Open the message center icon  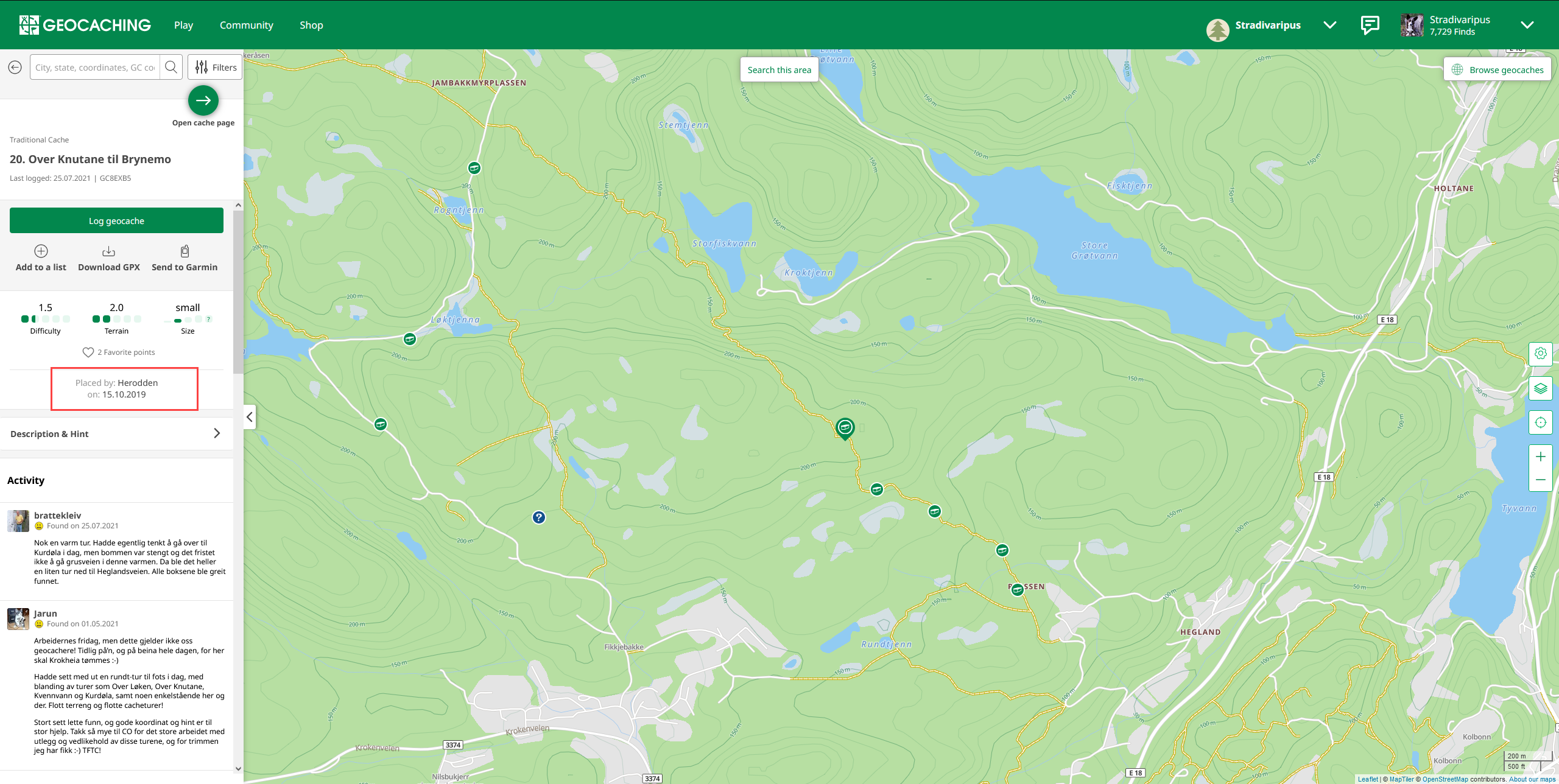1370,25
